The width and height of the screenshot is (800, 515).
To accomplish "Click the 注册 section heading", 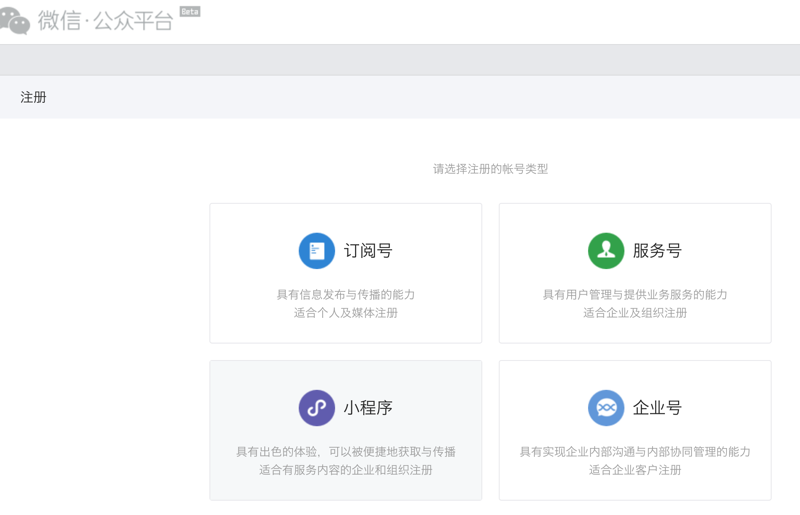I will 33,97.
